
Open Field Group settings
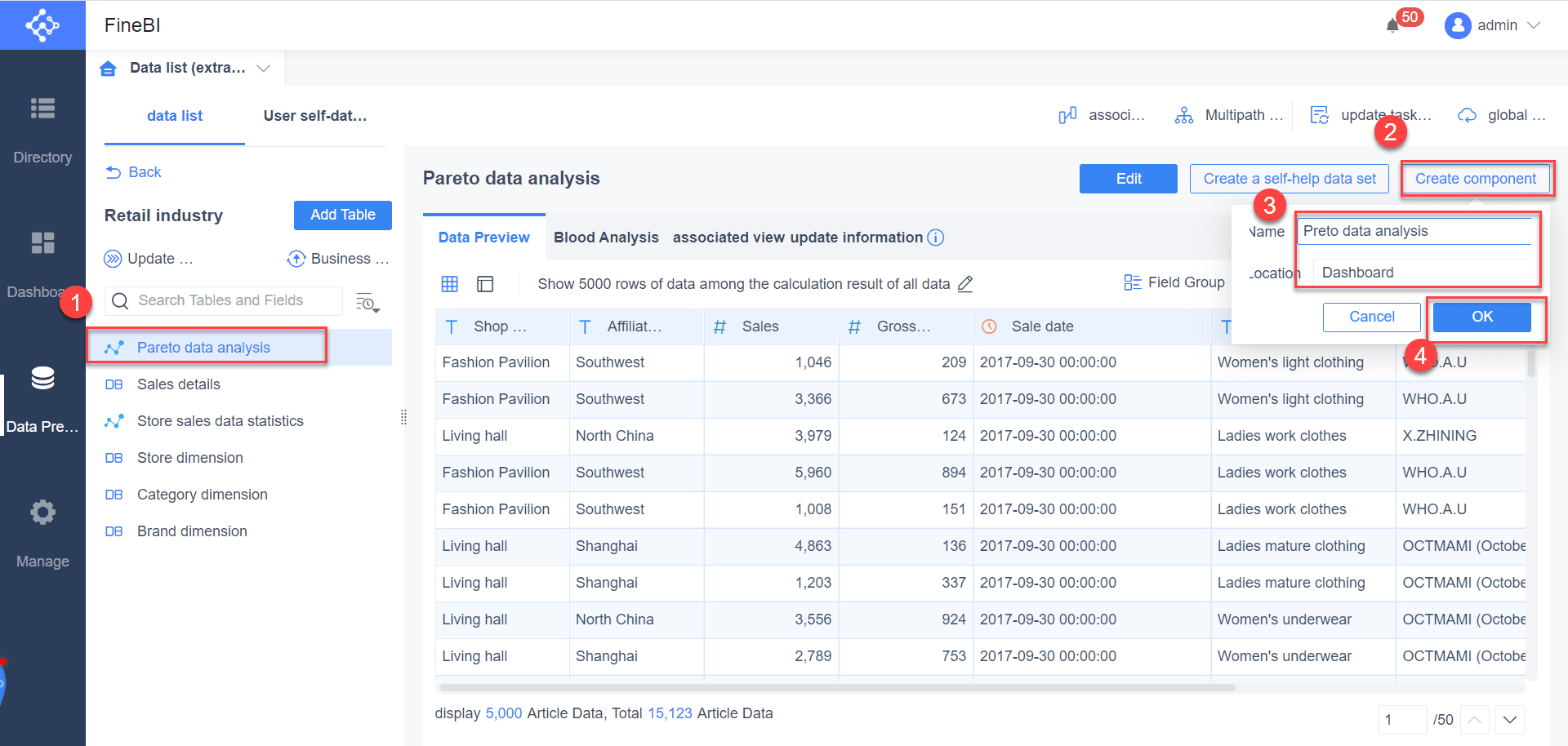1174,282
